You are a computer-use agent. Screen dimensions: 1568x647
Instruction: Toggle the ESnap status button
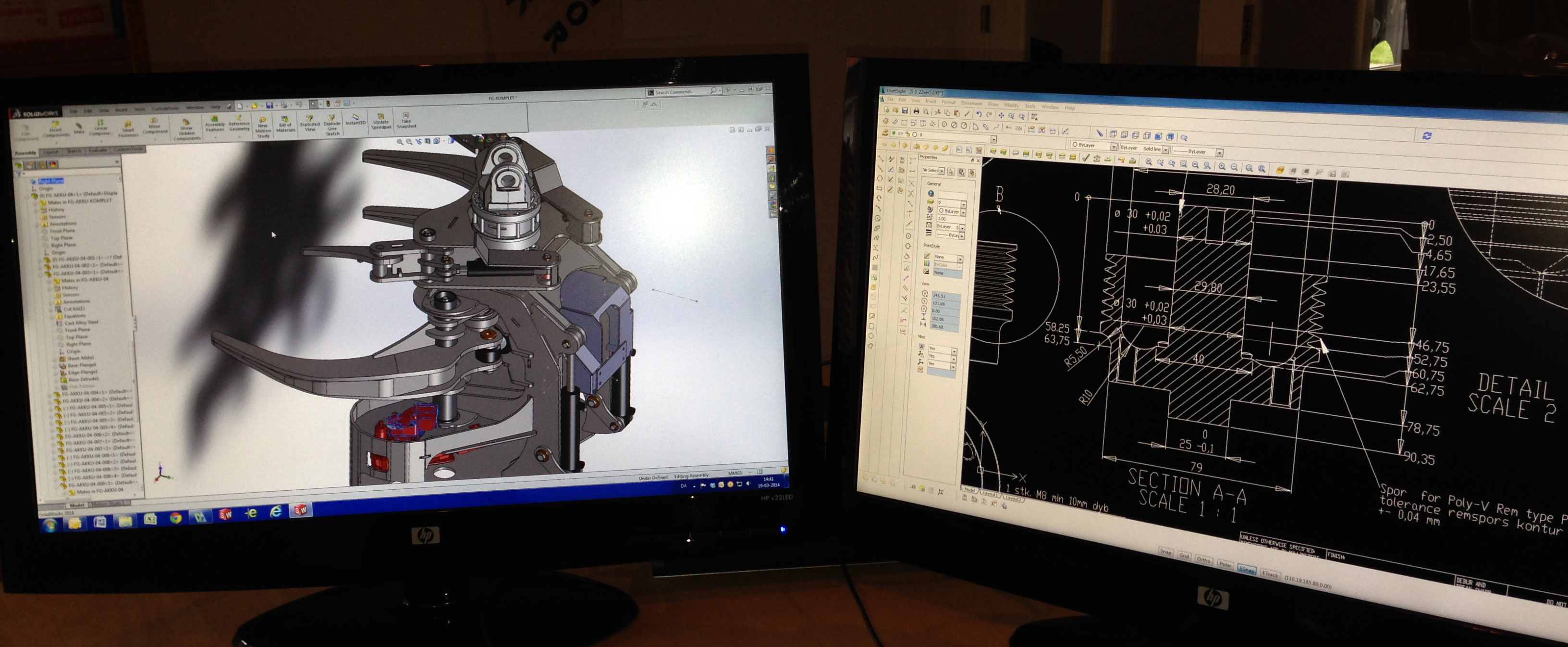(1247, 570)
